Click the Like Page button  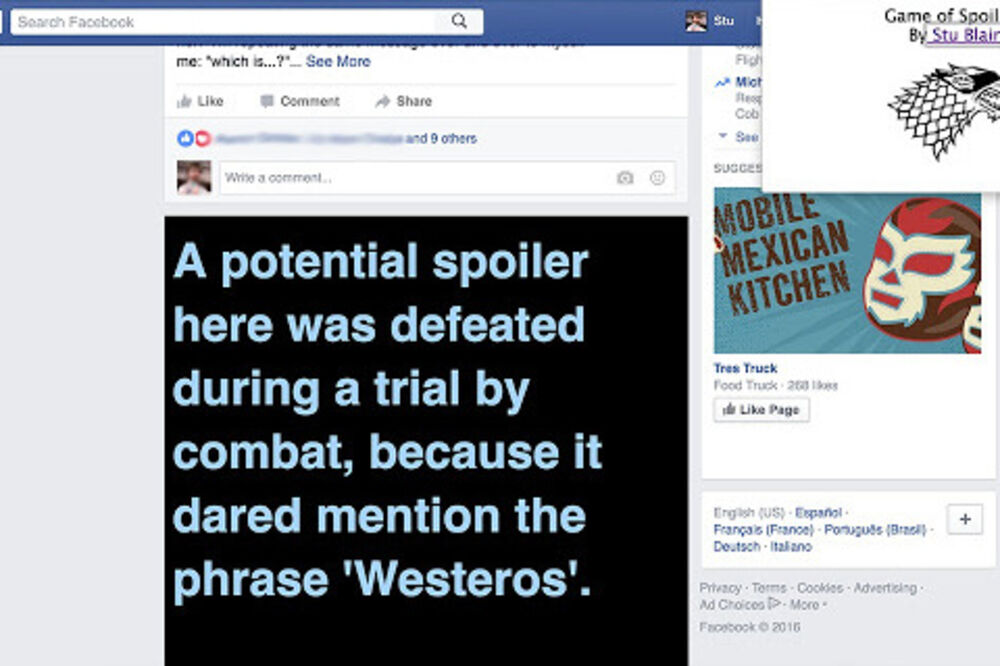pos(761,410)
